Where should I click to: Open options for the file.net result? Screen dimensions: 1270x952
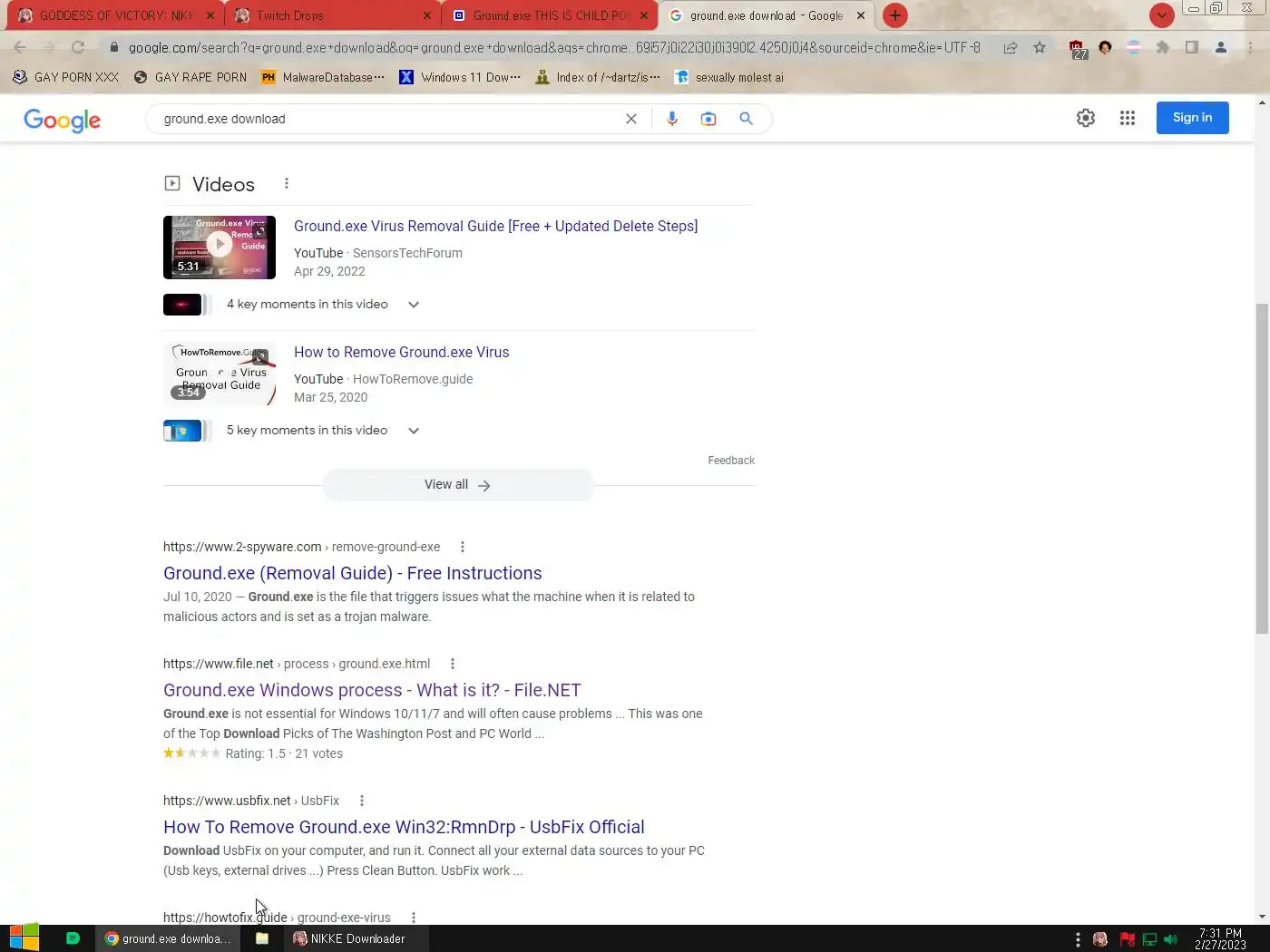point(453,664)
